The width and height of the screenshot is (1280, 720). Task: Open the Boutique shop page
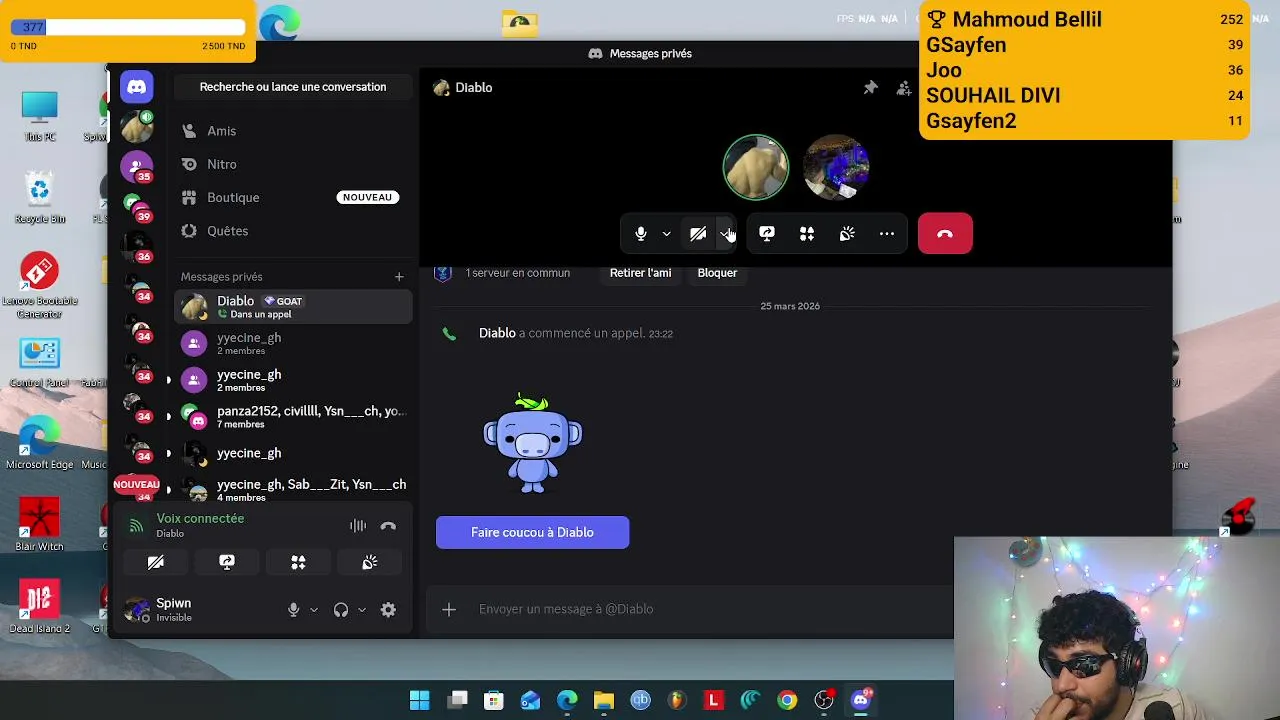tap(293, 197)
